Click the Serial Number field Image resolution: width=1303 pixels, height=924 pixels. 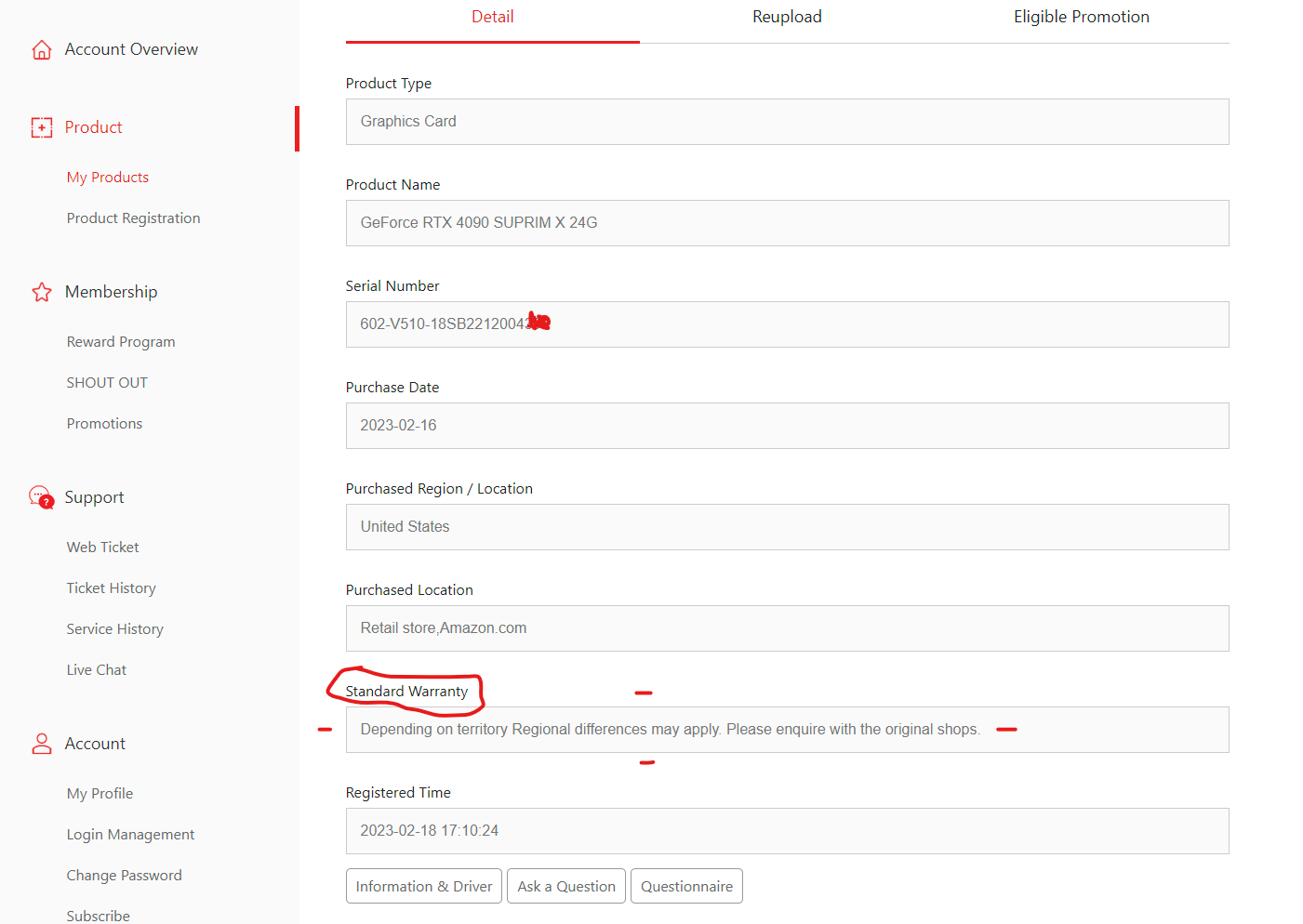pos(787,324)
